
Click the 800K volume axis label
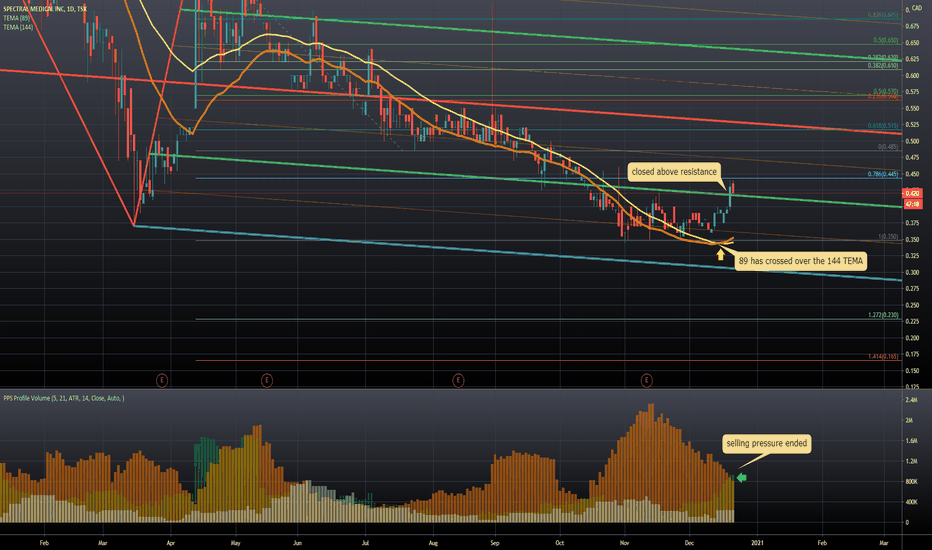click(911, 482)
